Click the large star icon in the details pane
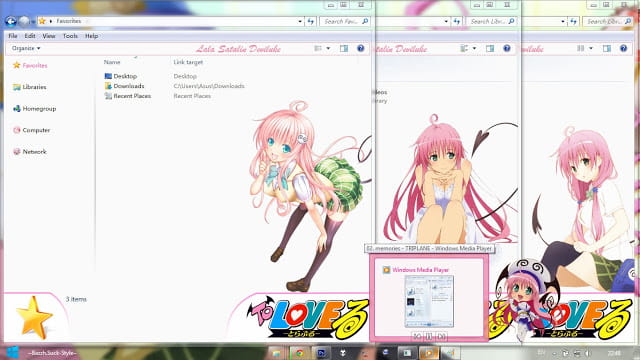 tap(34, 318)
